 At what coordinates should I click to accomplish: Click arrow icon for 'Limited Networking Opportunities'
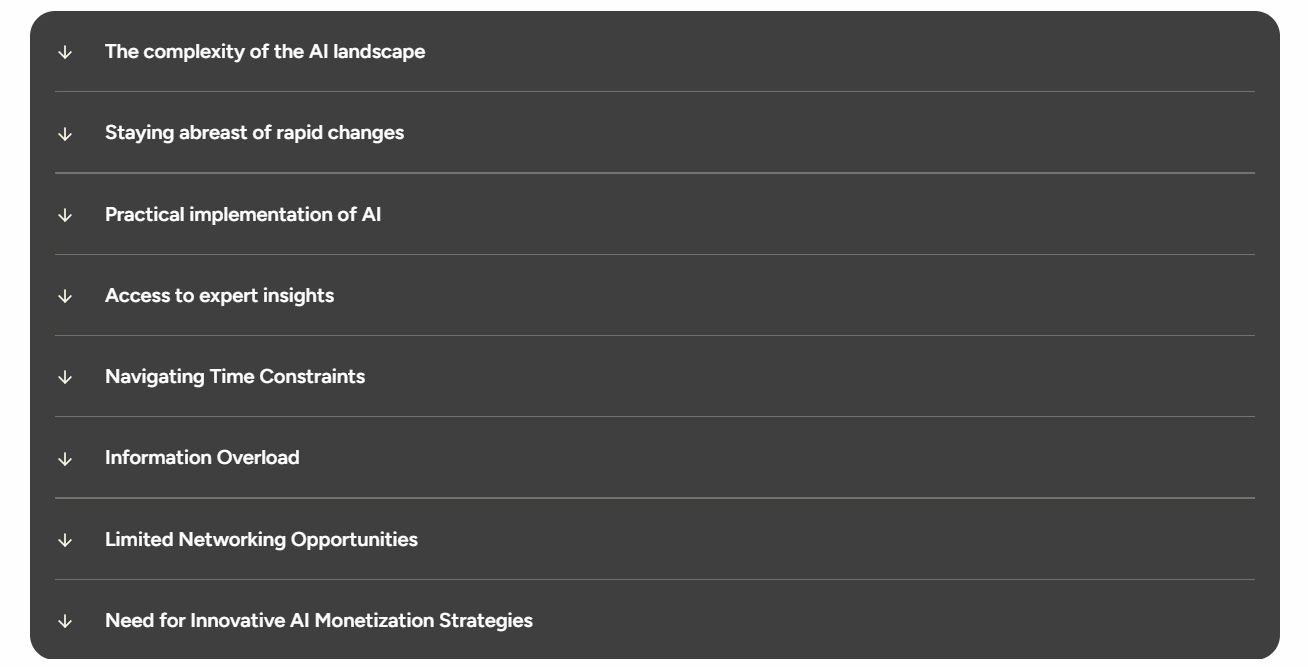pos(65,540)
